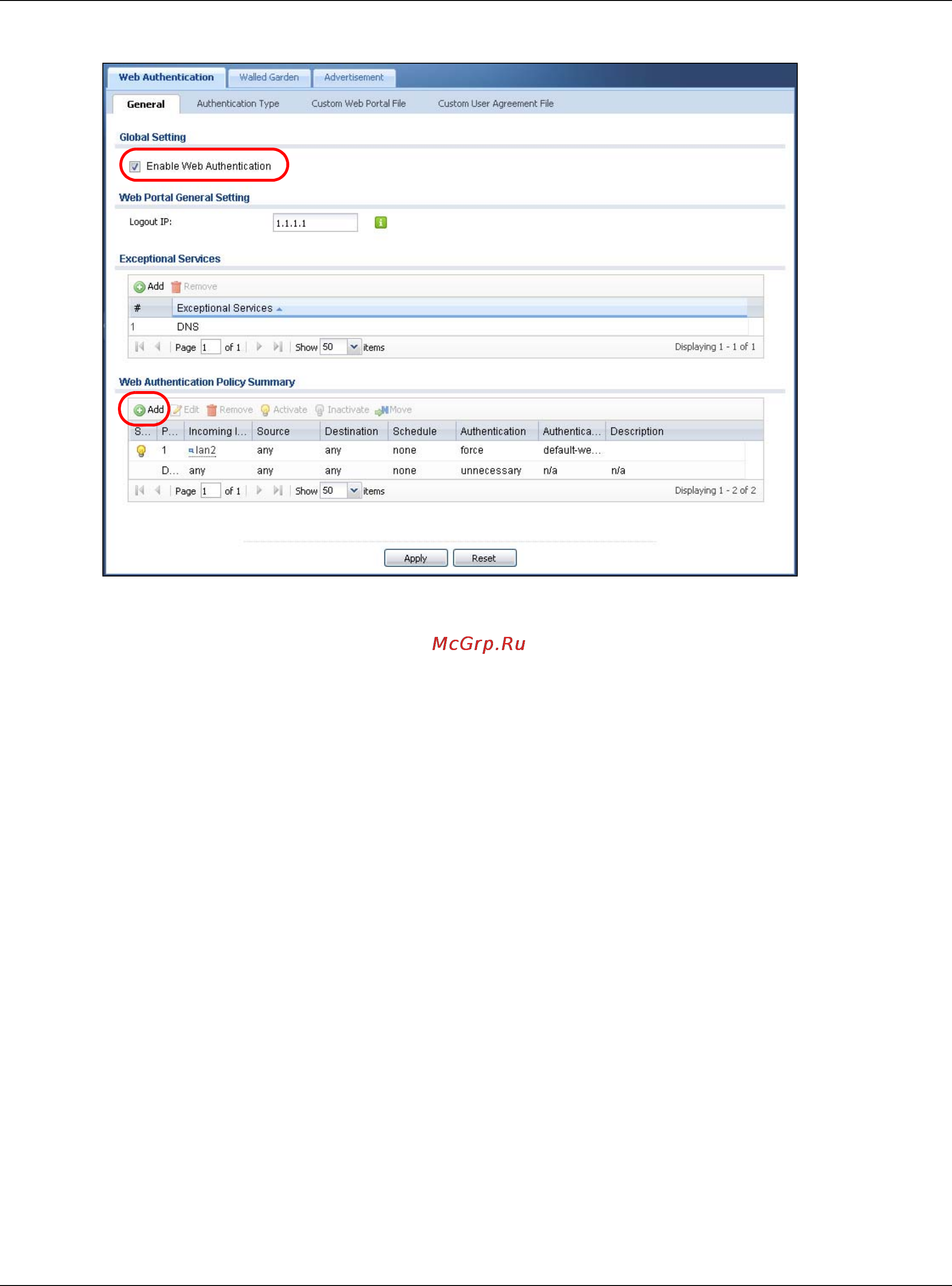This screenshot has width=952, height=1286.
Task: Open the Web Authentication tab
Action: click(x=166, y=77)
